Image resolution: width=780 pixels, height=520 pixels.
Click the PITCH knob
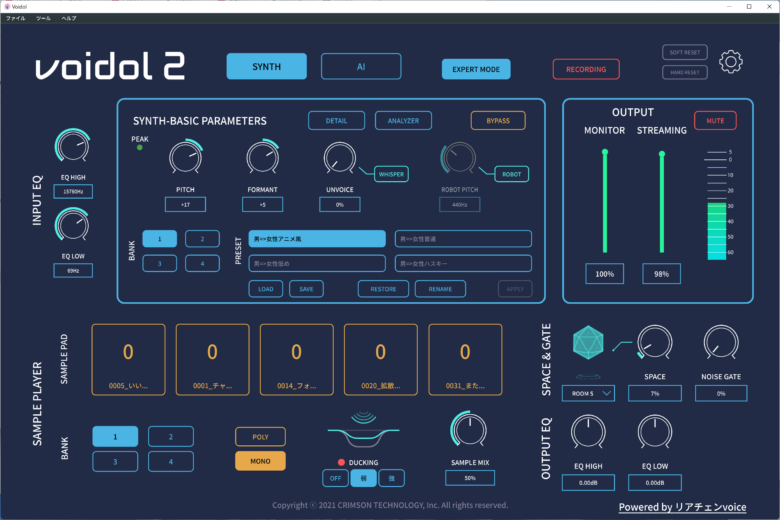[185, 157]
